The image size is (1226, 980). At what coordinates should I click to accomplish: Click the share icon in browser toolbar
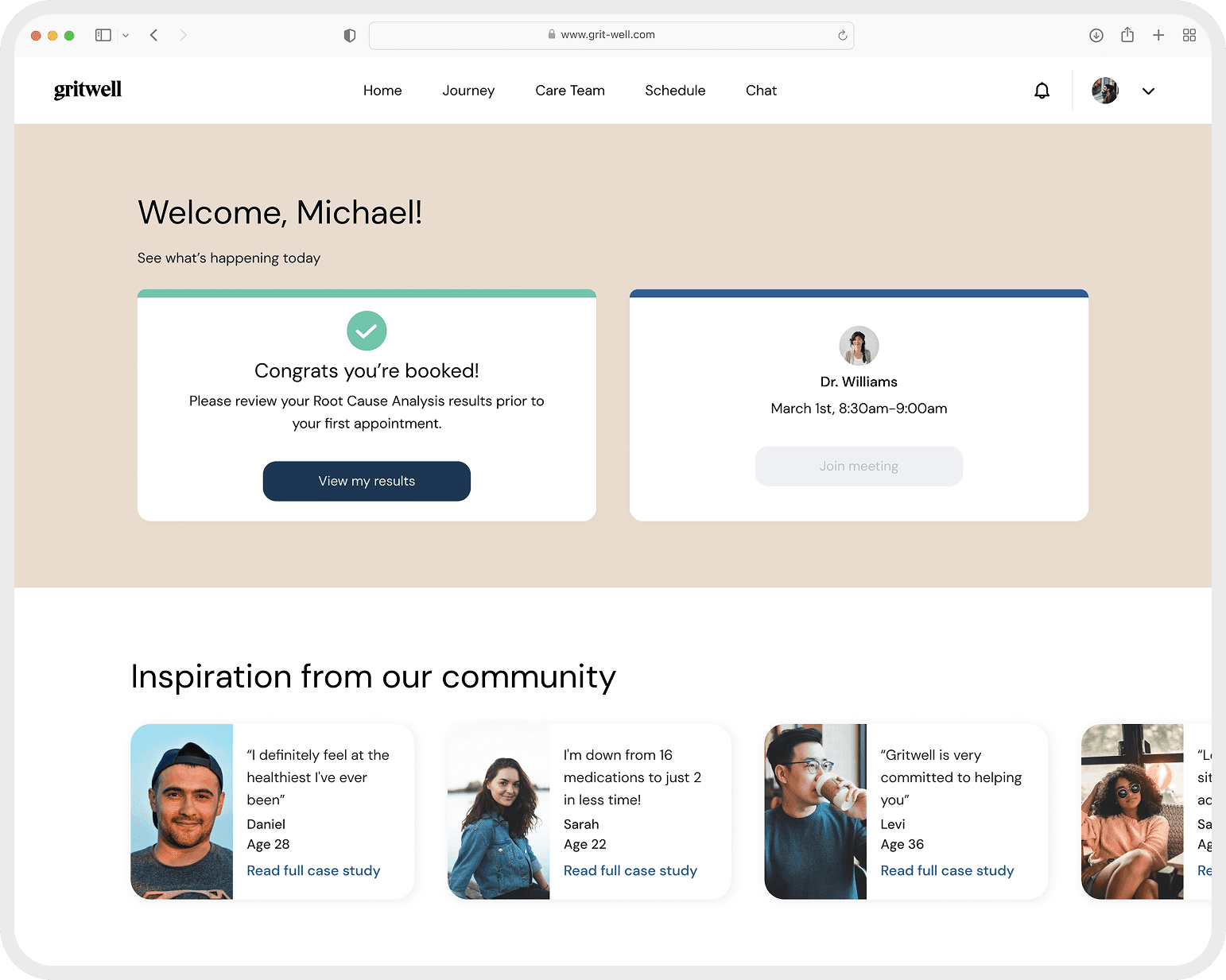[x=1127, y=35]
